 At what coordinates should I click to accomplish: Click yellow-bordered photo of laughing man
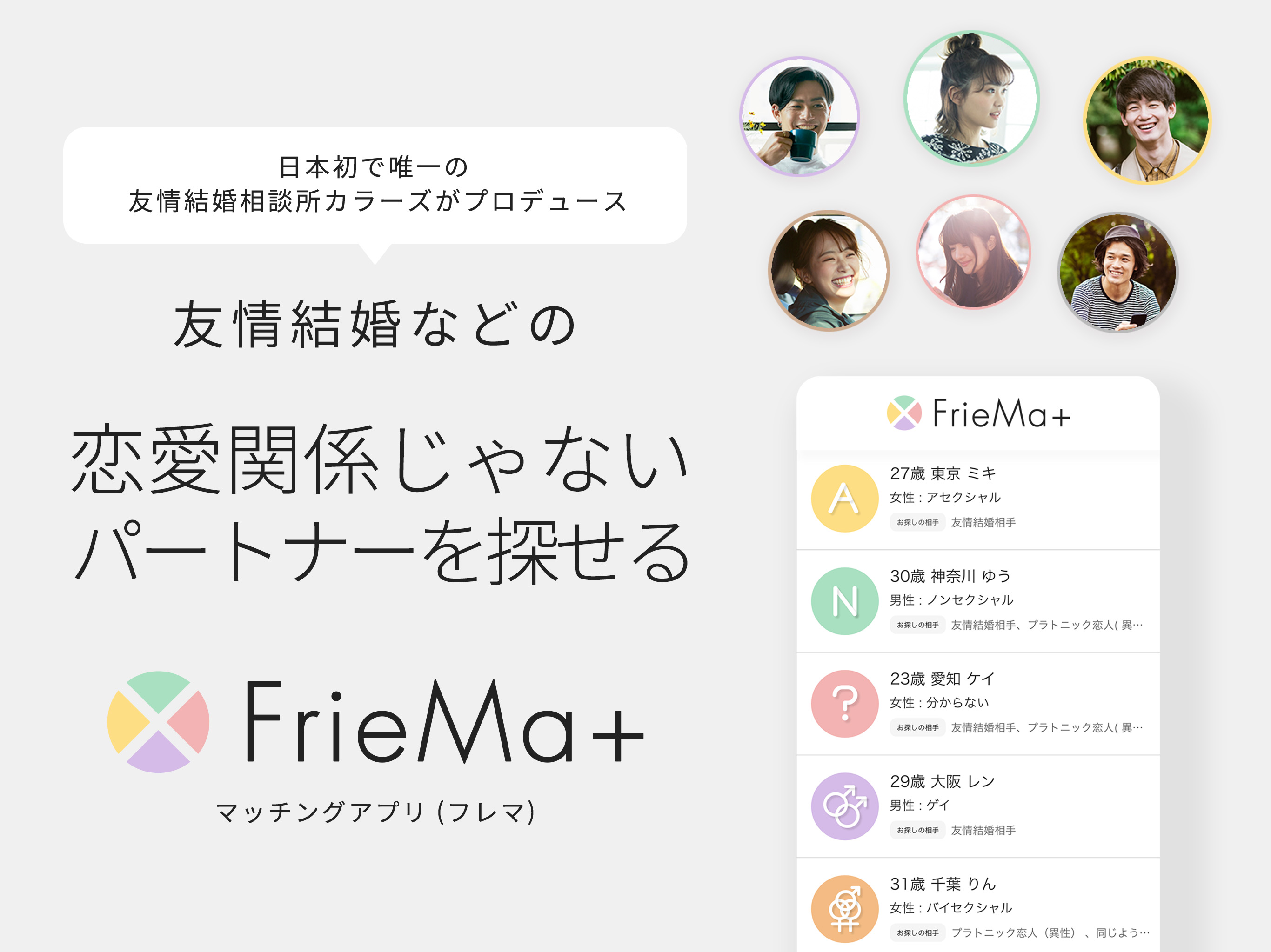(x=1147, y=120)
